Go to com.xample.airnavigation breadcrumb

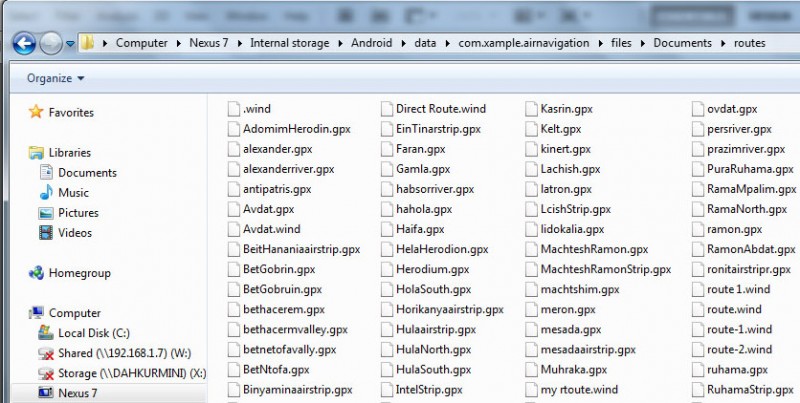point(523,43)
